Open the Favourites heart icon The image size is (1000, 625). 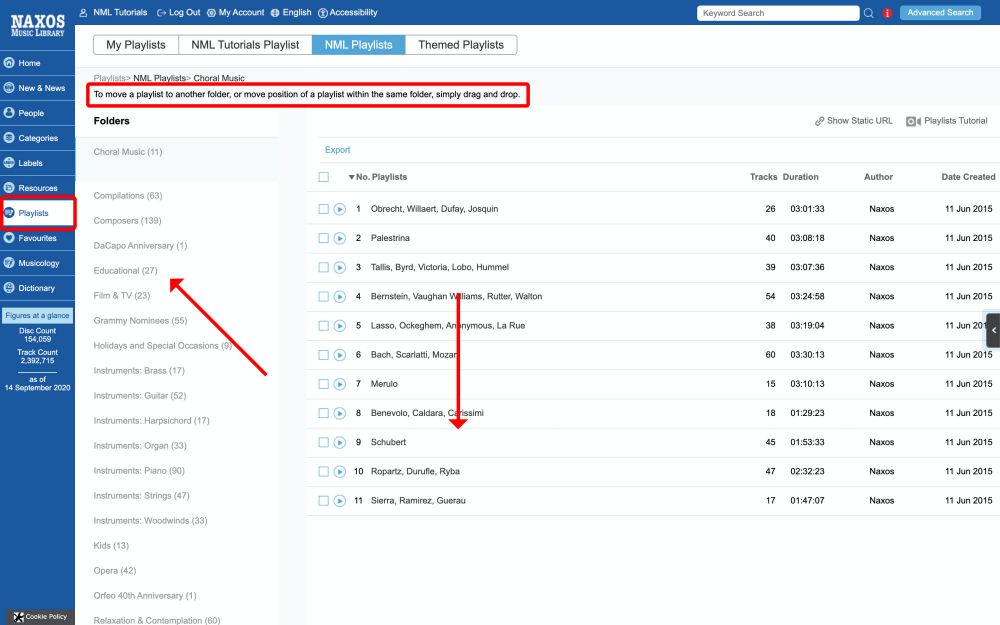pyautogui.click(x=9, y=237)
